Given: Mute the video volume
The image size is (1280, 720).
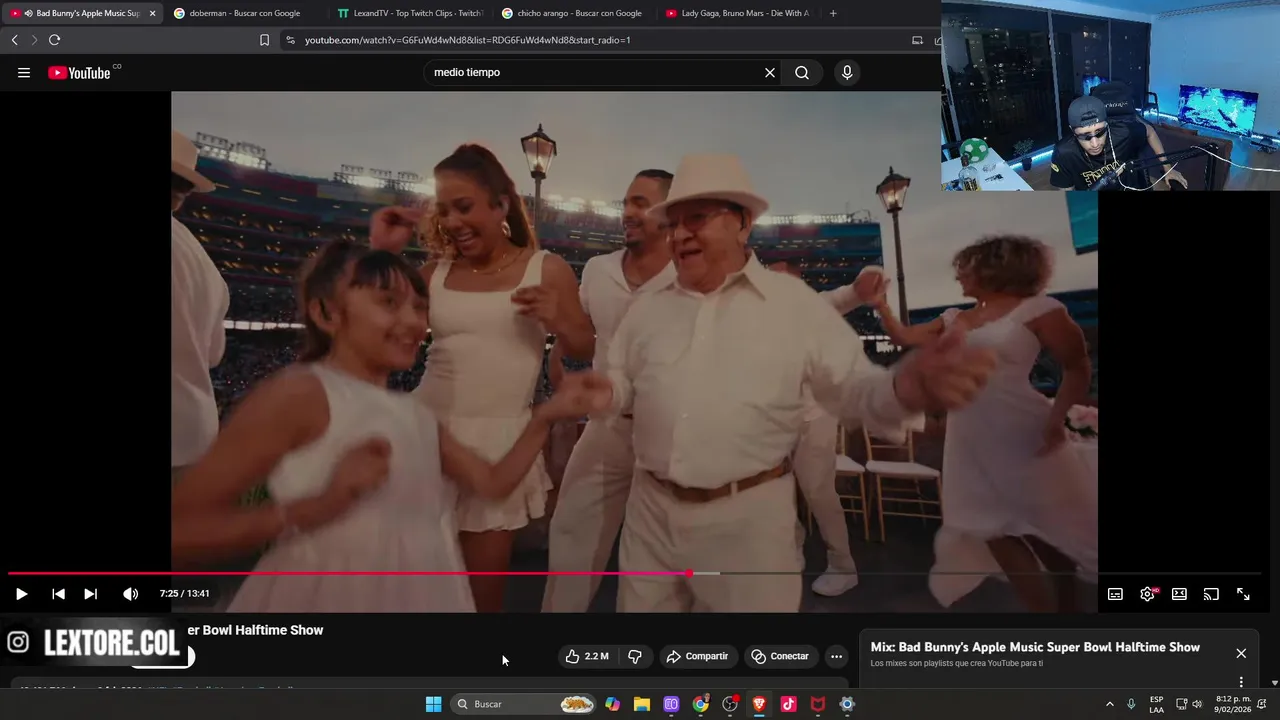Looking at the screenshot, I should pos(130,594).
